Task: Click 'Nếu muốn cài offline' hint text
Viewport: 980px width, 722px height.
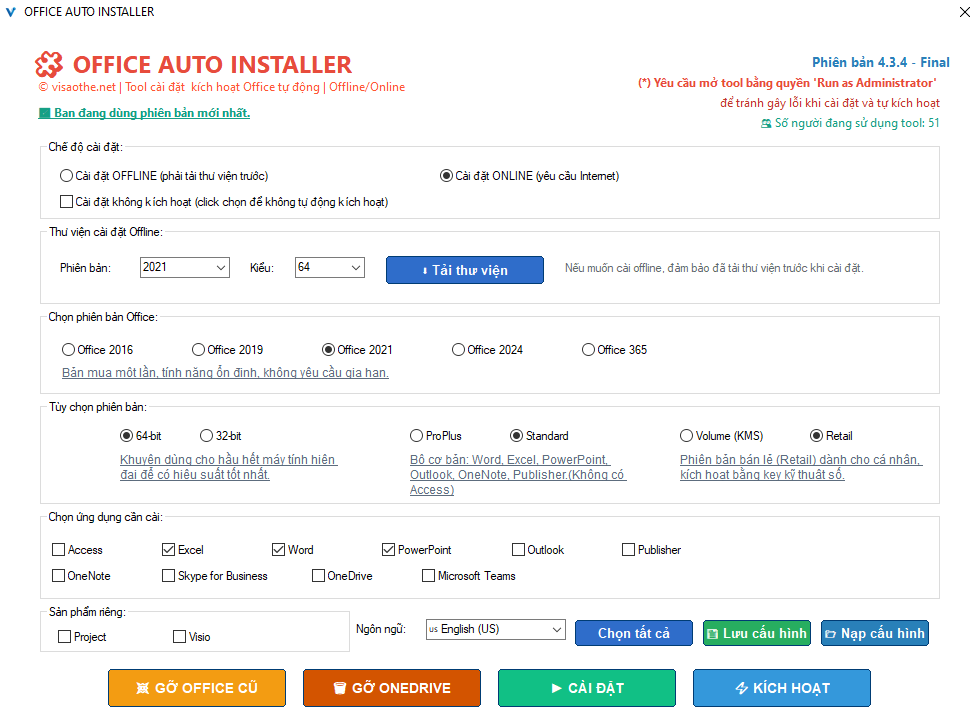Action: pyautogui.click(x=714, y=268)
